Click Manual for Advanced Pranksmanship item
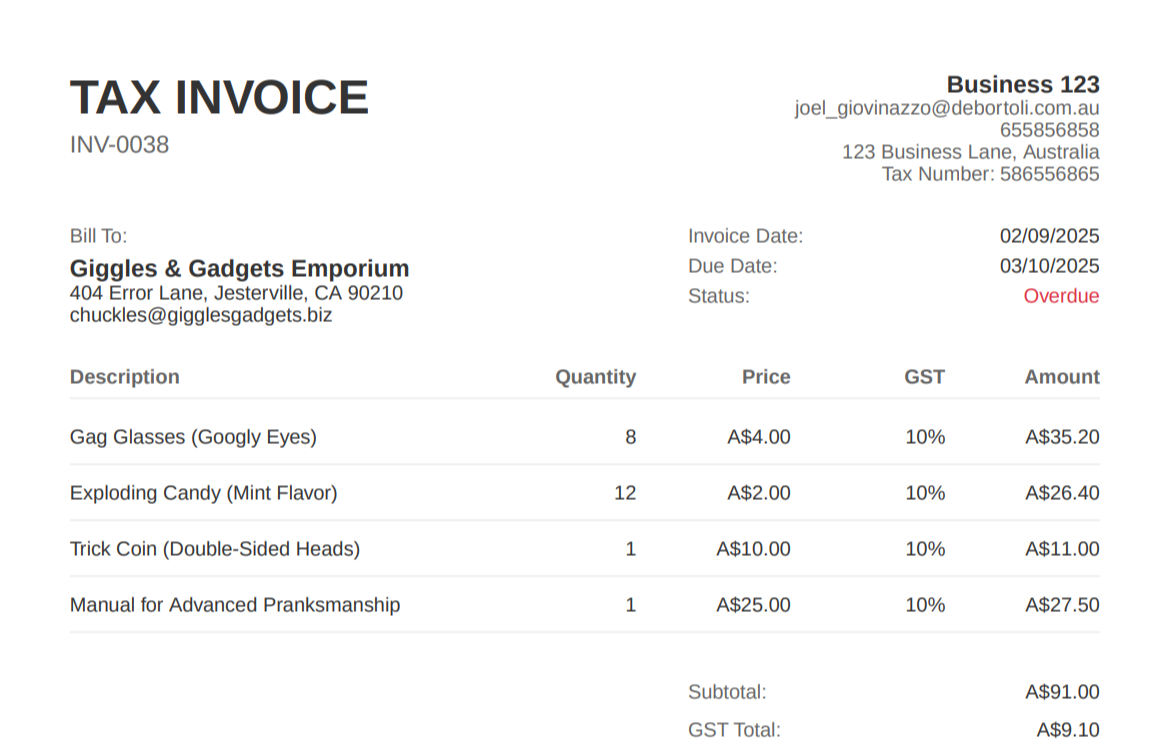Viewport: 1176px width, 754px height. [235, 605]
